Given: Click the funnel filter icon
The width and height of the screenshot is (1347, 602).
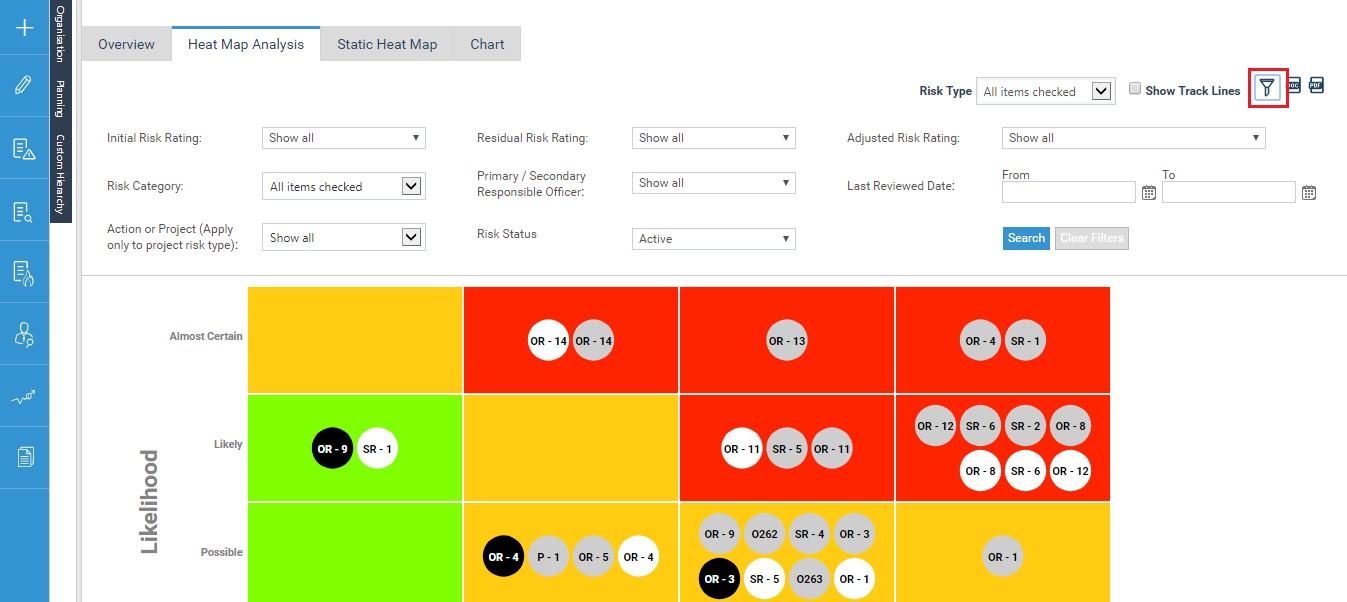Looking at the screenshot, I should [x=1267, y=87].
